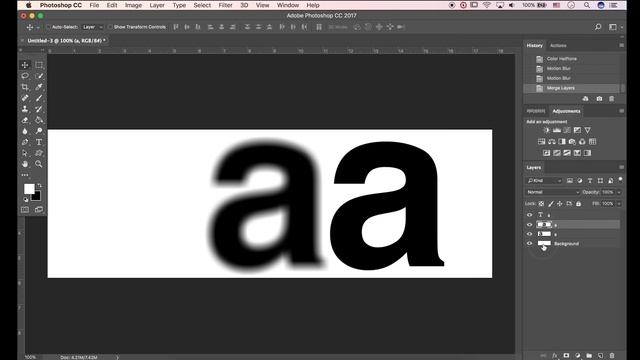Select the Brush tool
Viewport: 640px width, 360px height.
39,98
